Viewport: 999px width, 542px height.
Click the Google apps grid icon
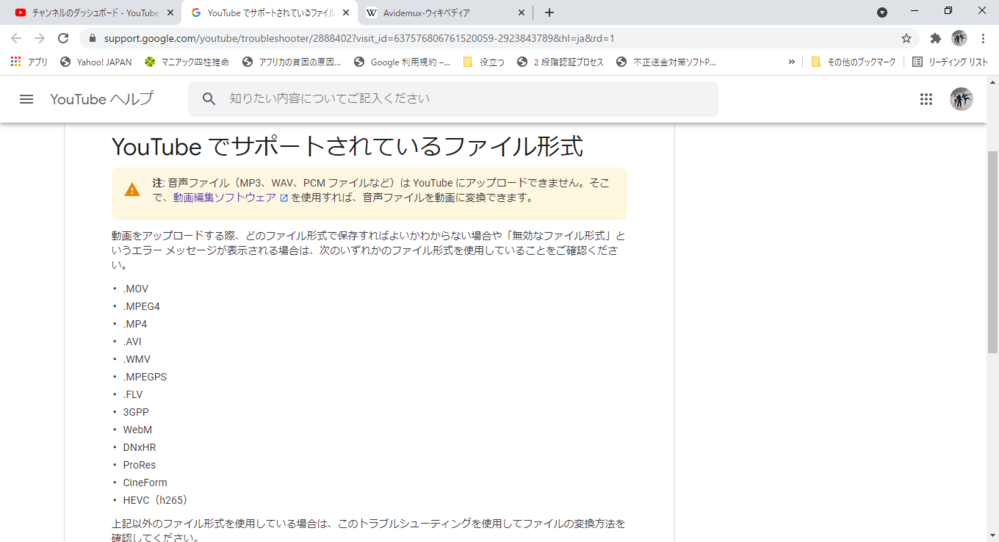(x=926, y=99)
